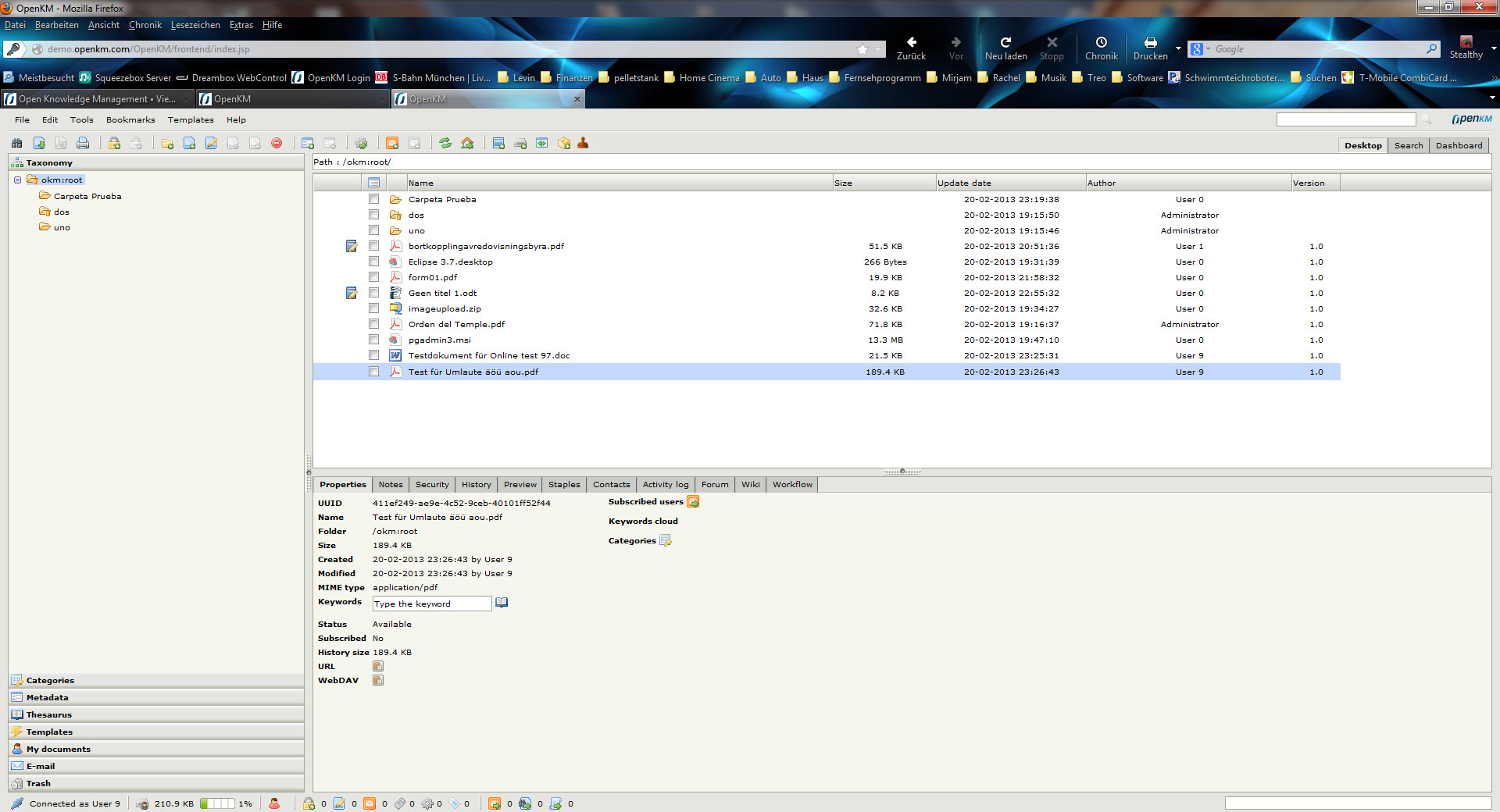Click the lock icon in the toolbar
This screenshot has height=812, width=1500.
114,143
